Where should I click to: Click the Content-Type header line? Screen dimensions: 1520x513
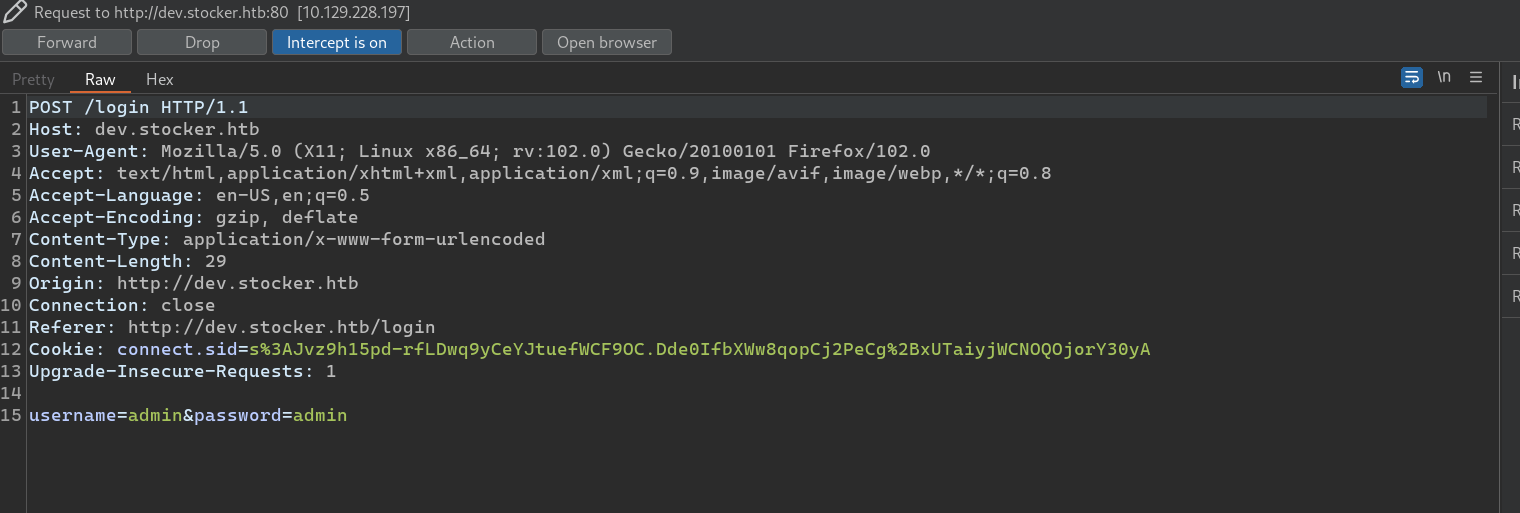coord(287,239)
